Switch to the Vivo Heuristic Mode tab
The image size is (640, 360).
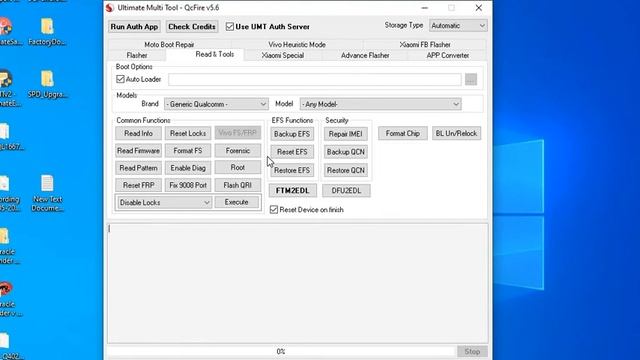tap(297, 44)
